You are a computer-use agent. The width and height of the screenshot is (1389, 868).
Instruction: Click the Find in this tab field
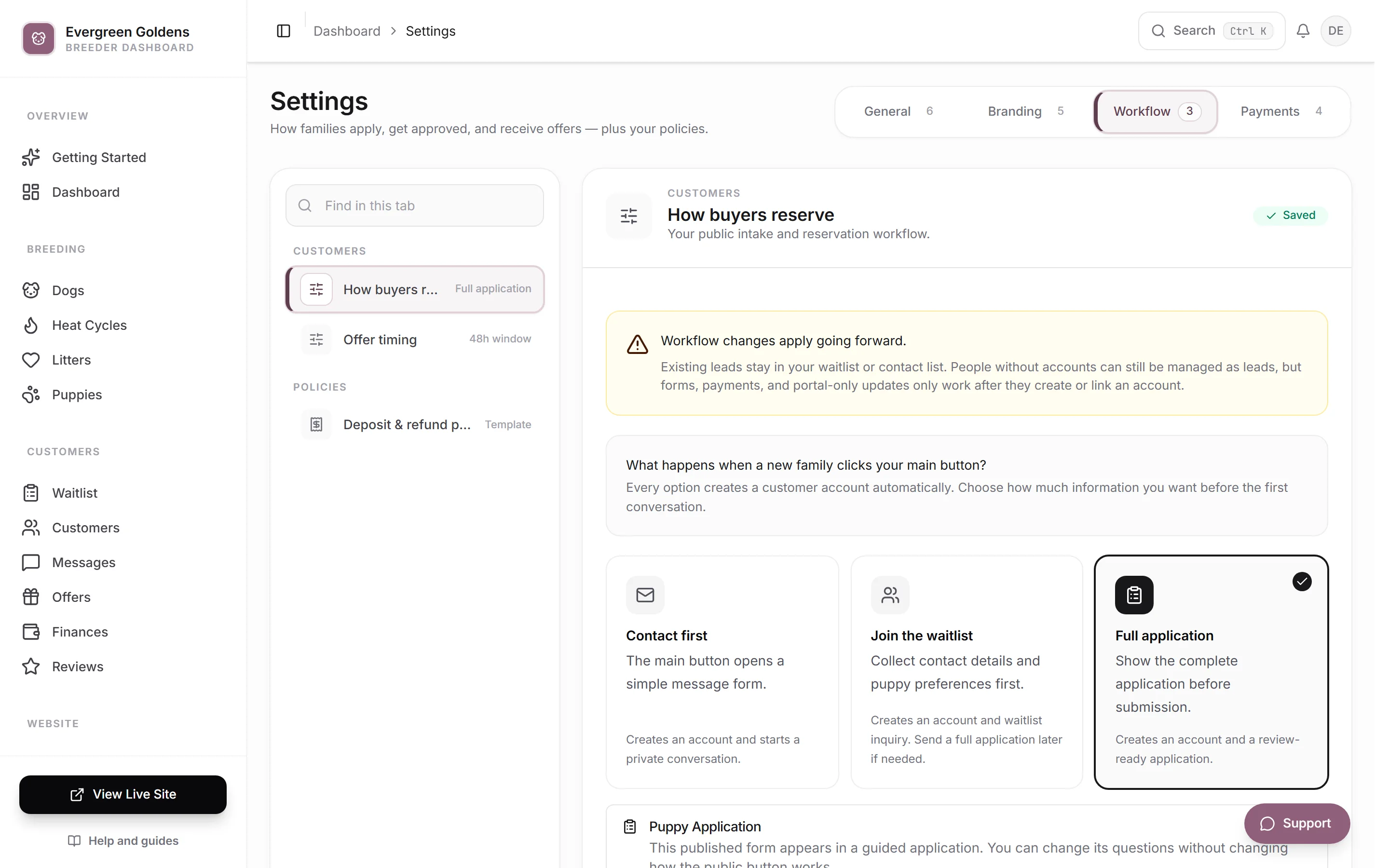click(415, 205)
